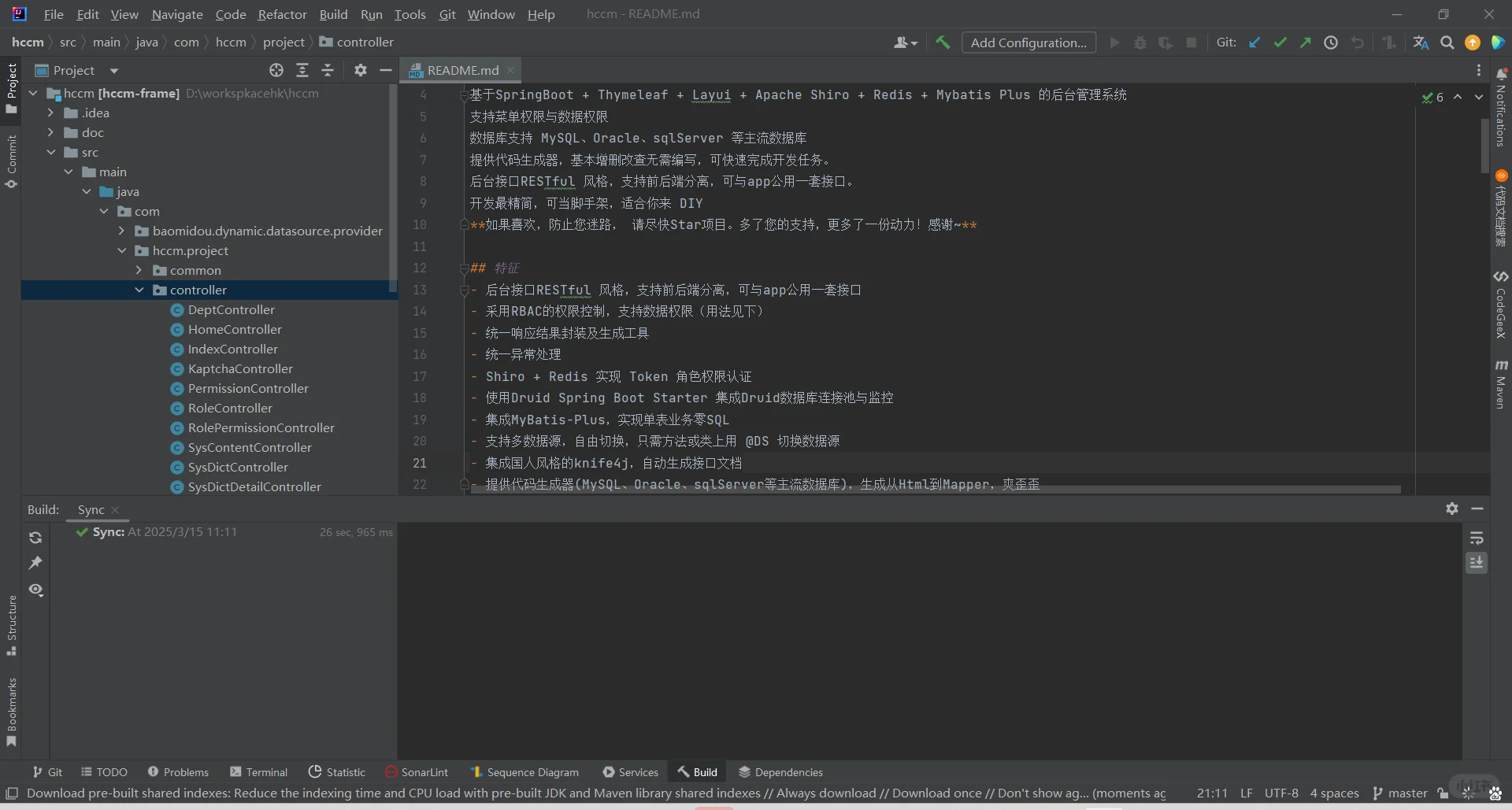Image resolution: width=1512 pixels, height=810 pixels.
Task: Click the Translate icon in toolbar
Action: [1421, 43]
